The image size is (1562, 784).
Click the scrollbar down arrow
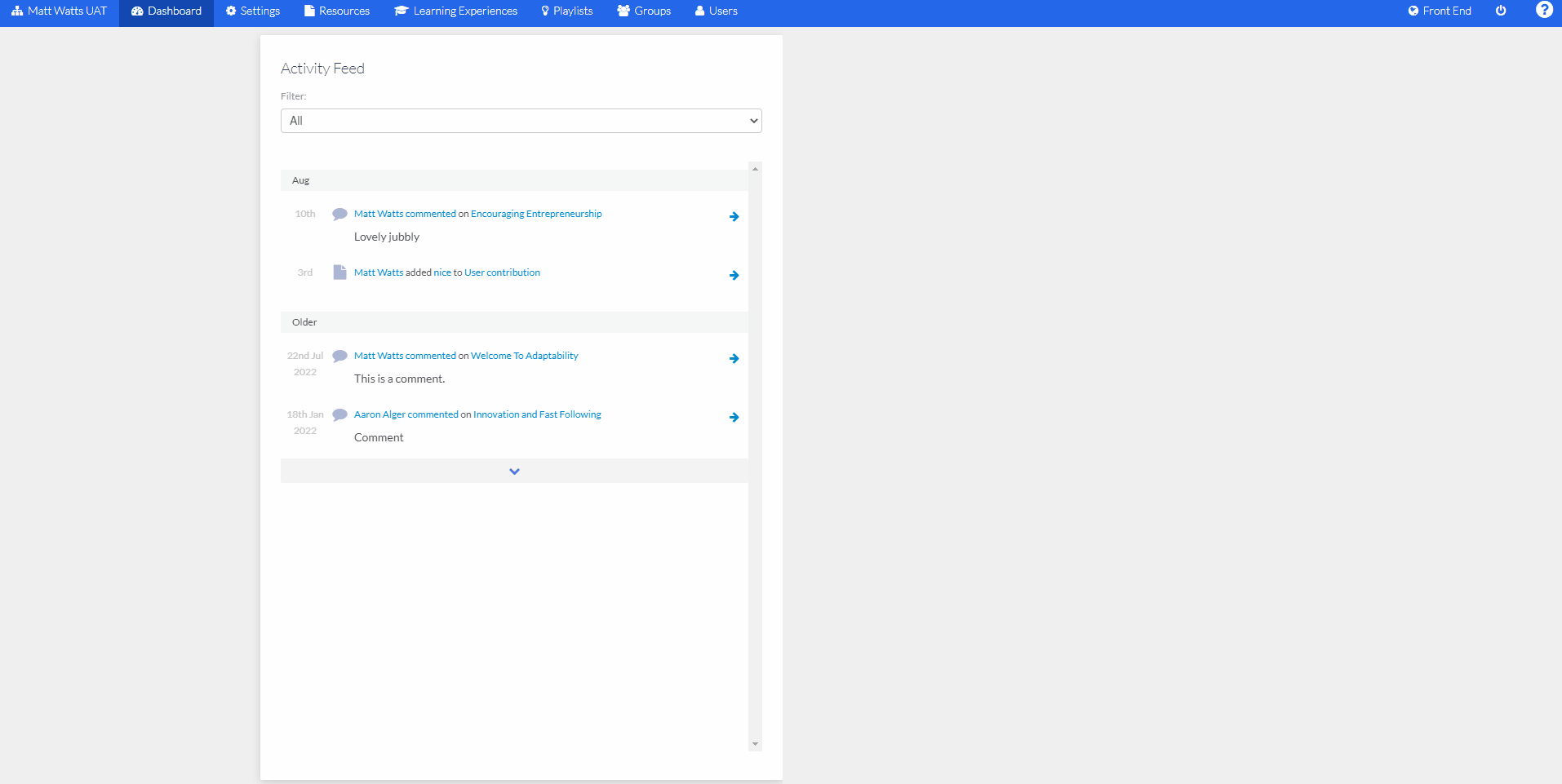pos(754,743)
